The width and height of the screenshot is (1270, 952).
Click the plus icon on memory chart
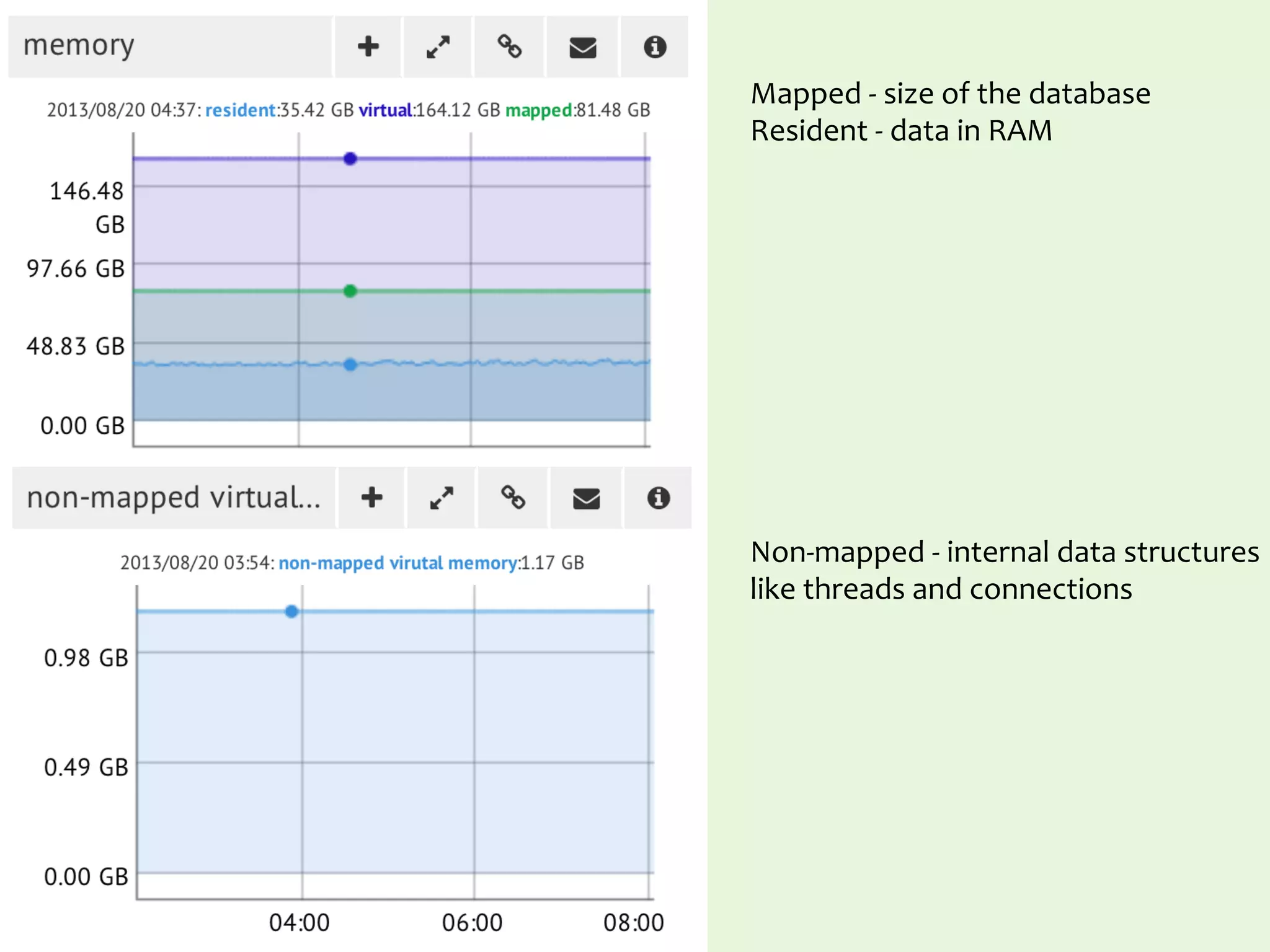368,46
